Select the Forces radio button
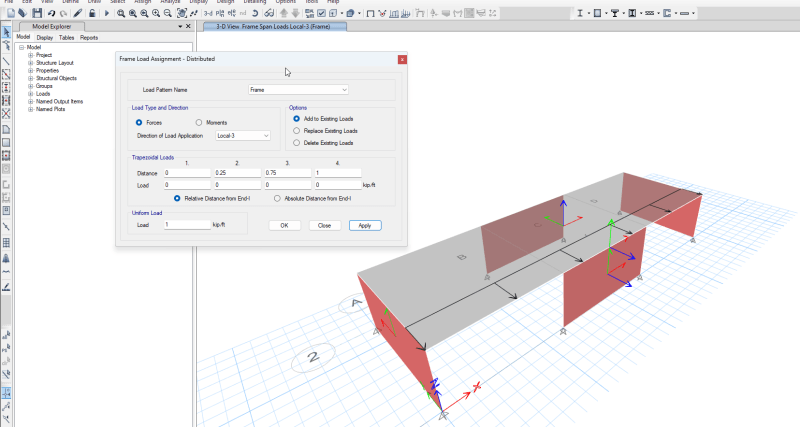800x427 pixels. [x=139, y=122]
